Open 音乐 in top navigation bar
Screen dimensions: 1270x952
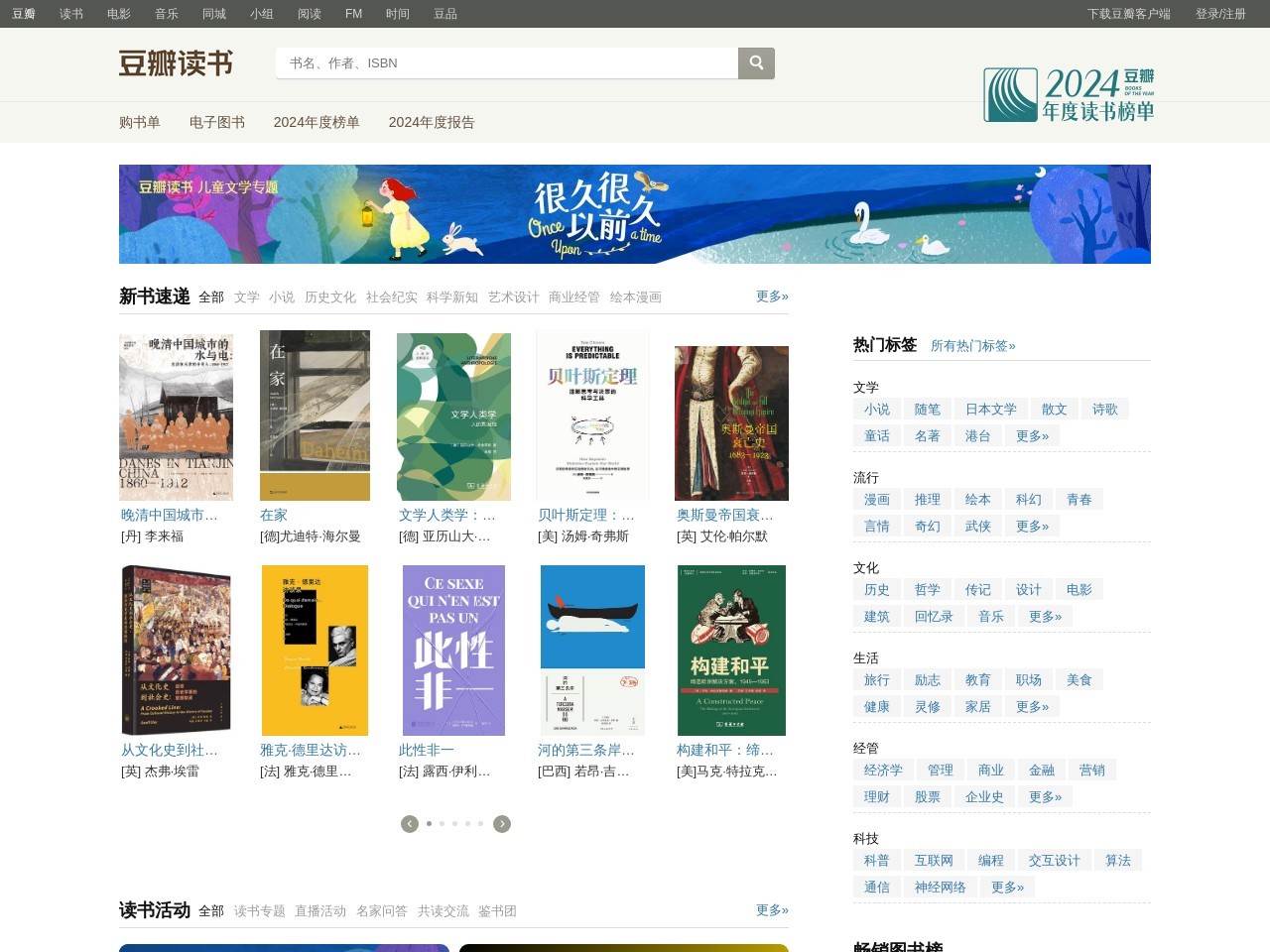coord(167,14)
